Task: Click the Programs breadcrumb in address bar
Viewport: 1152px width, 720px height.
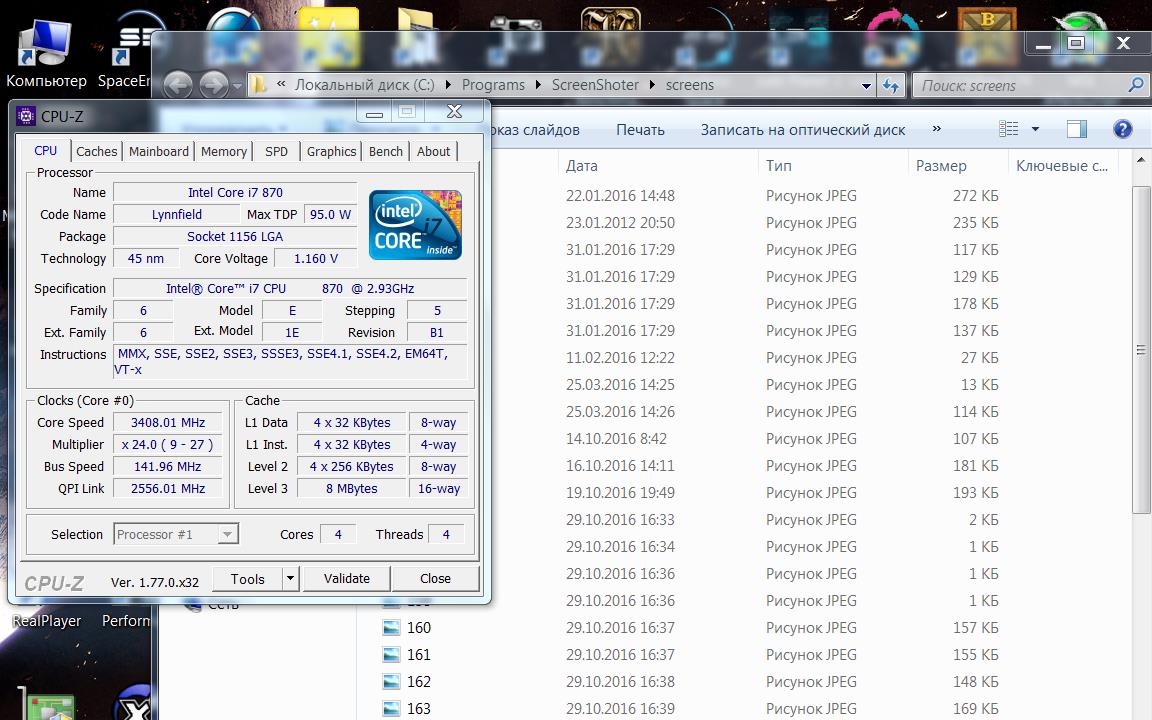Action: pyautogui.click(x=493, y=85)
